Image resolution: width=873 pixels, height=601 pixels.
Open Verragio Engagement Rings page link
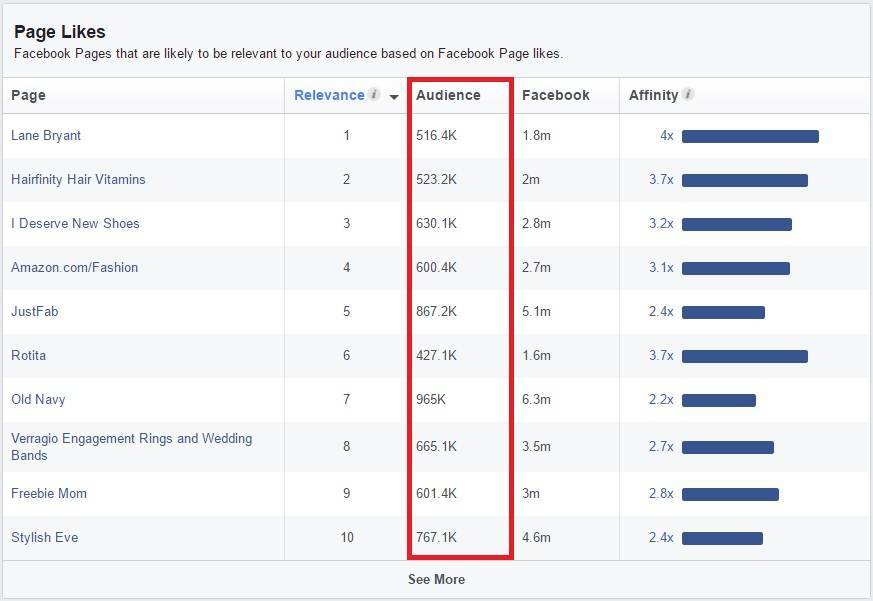coord(131,447)
